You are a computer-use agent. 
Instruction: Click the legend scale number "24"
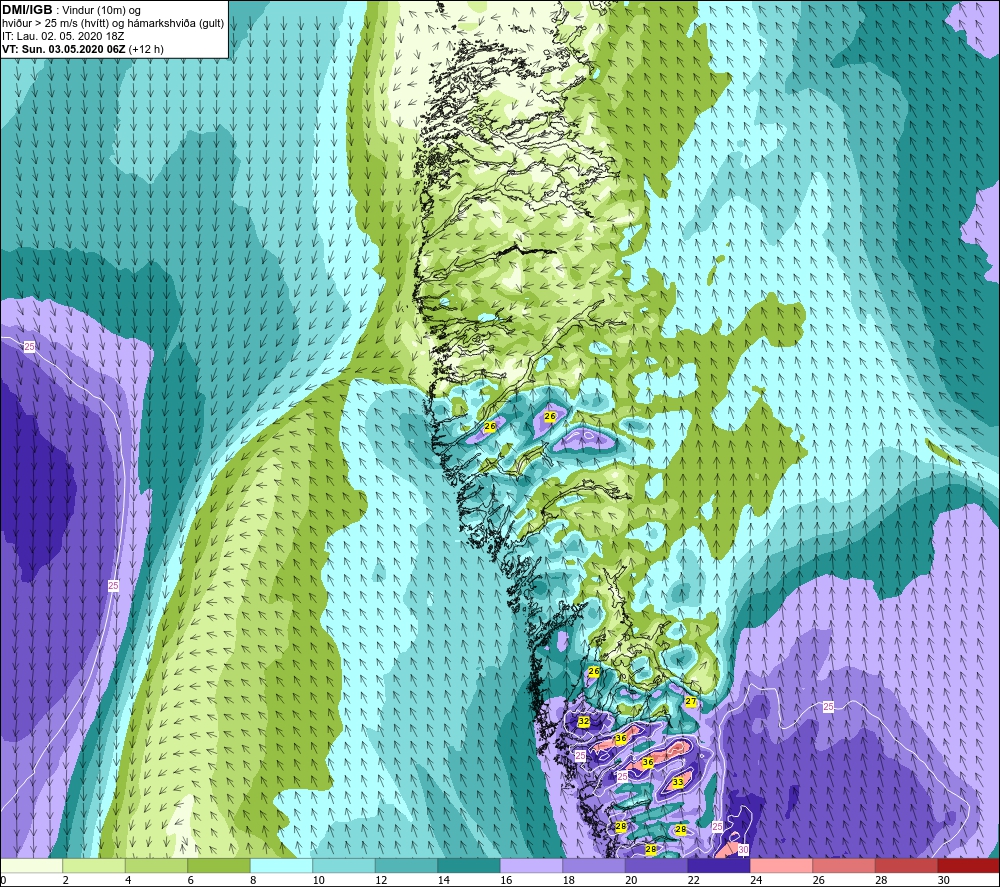(x=756, y=880)
